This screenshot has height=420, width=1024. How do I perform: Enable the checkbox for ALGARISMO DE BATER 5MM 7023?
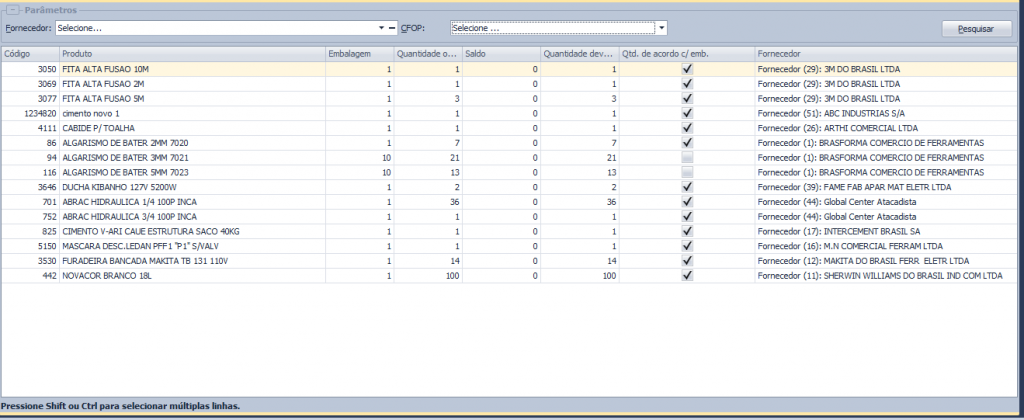click(687, 173)
